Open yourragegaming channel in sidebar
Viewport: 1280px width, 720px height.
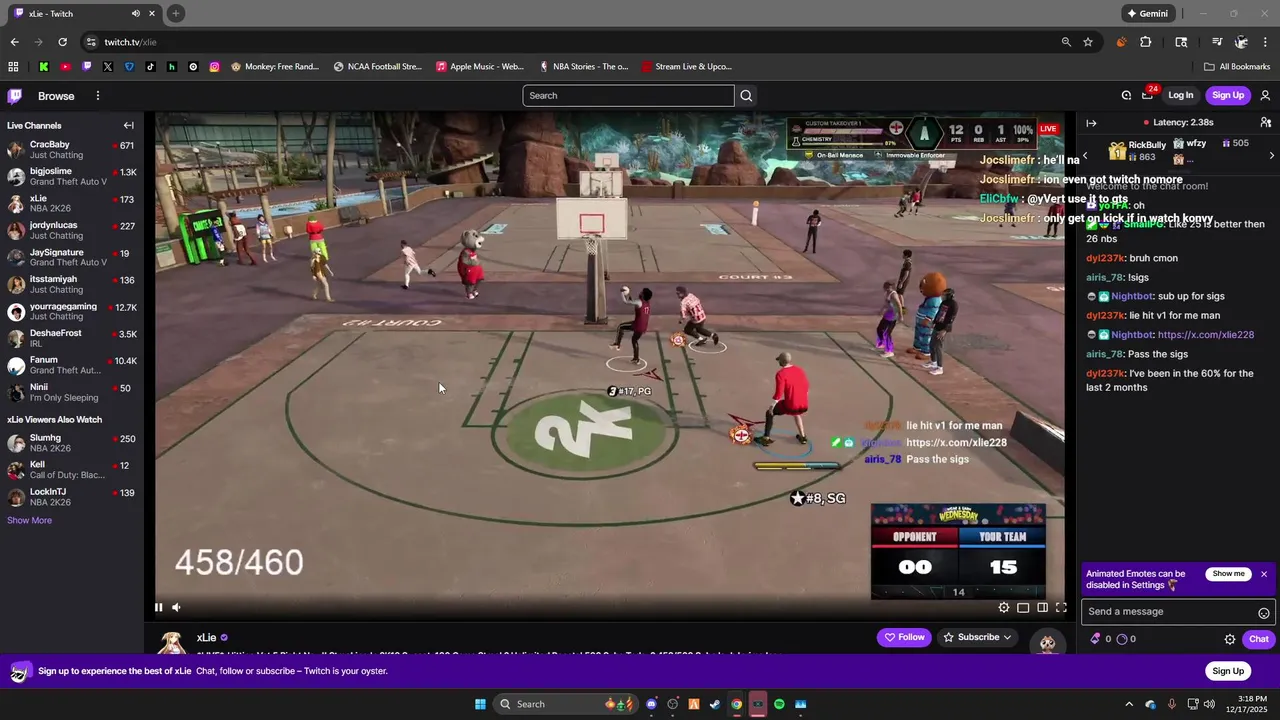(x=72, y=312)
